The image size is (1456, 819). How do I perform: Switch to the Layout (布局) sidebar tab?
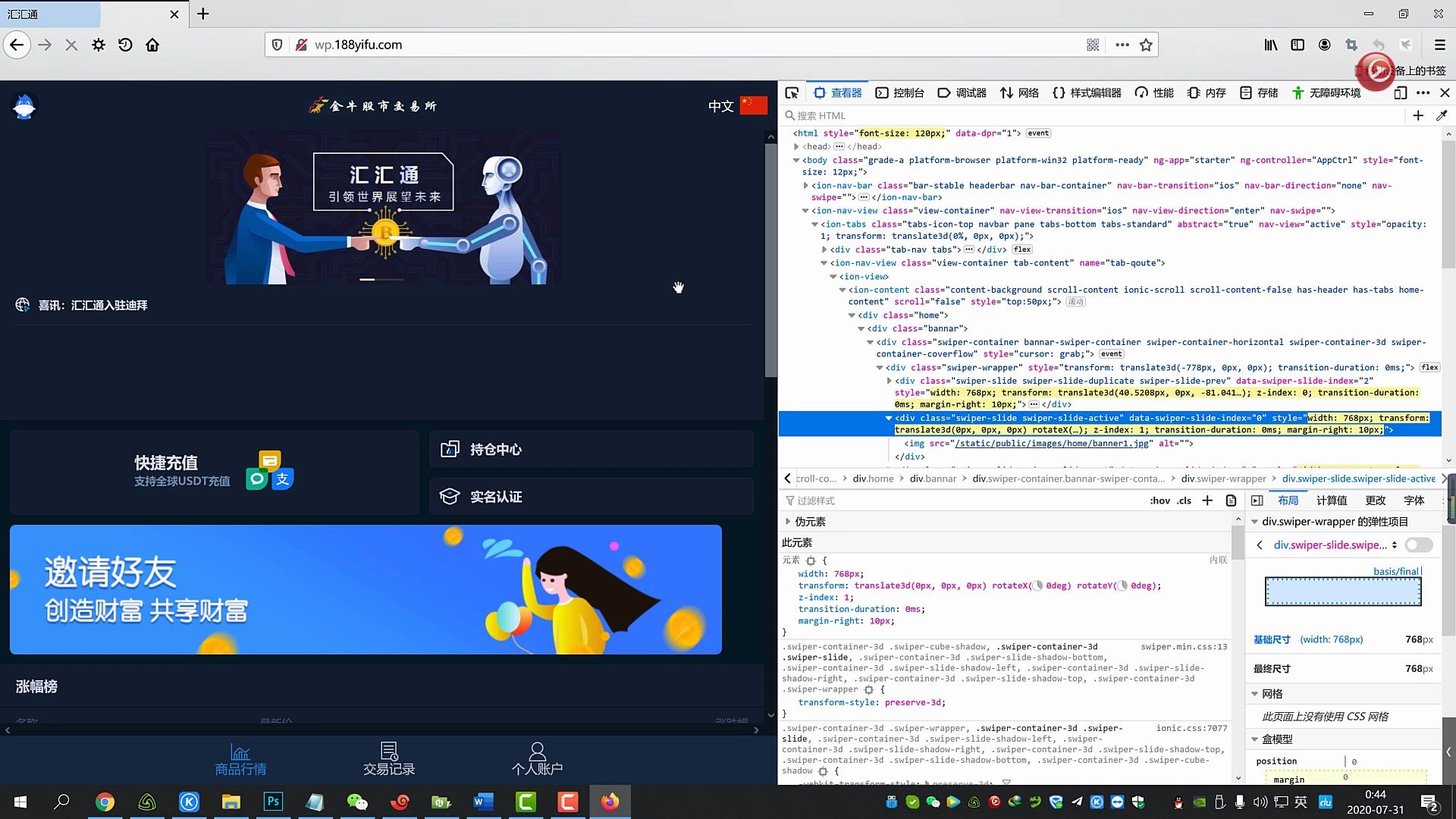(x=1288, y=500)
